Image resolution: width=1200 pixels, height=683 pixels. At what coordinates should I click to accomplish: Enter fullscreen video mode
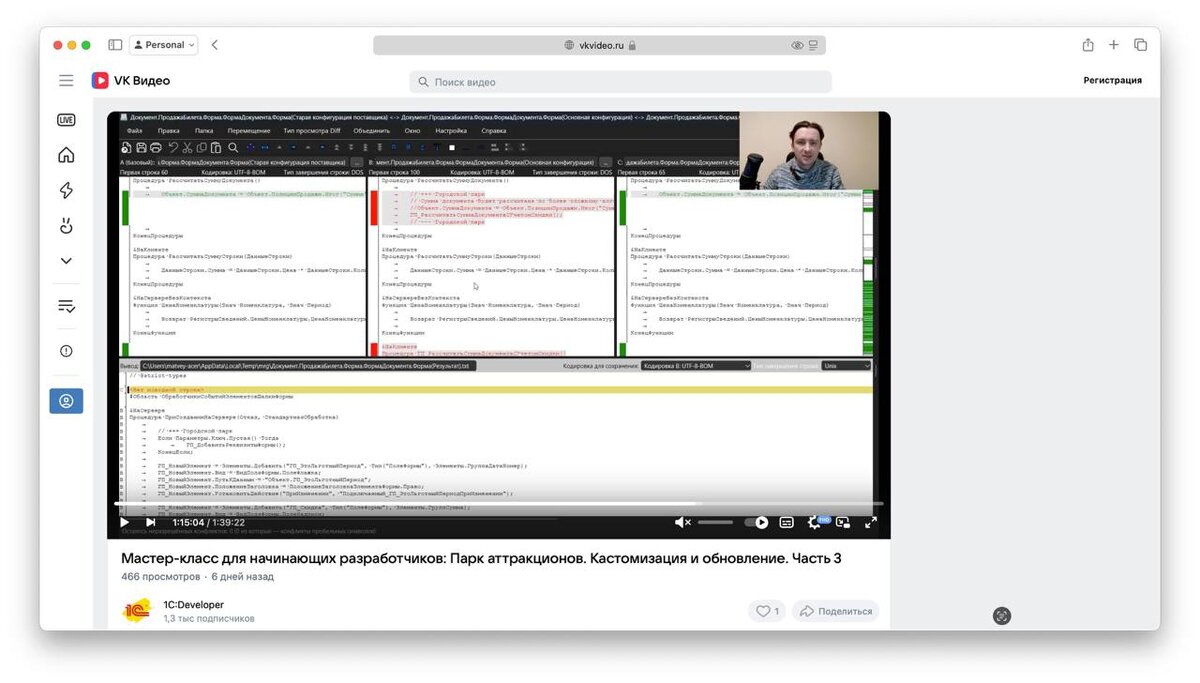(871, 522)
